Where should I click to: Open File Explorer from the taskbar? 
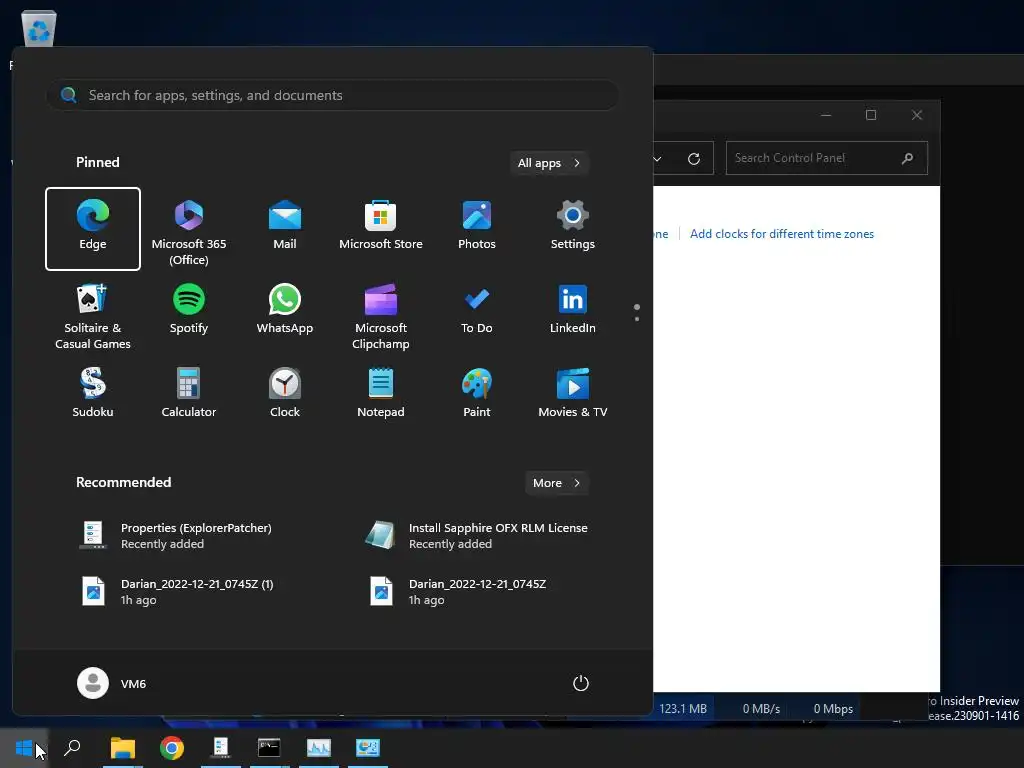coord(123,748)
